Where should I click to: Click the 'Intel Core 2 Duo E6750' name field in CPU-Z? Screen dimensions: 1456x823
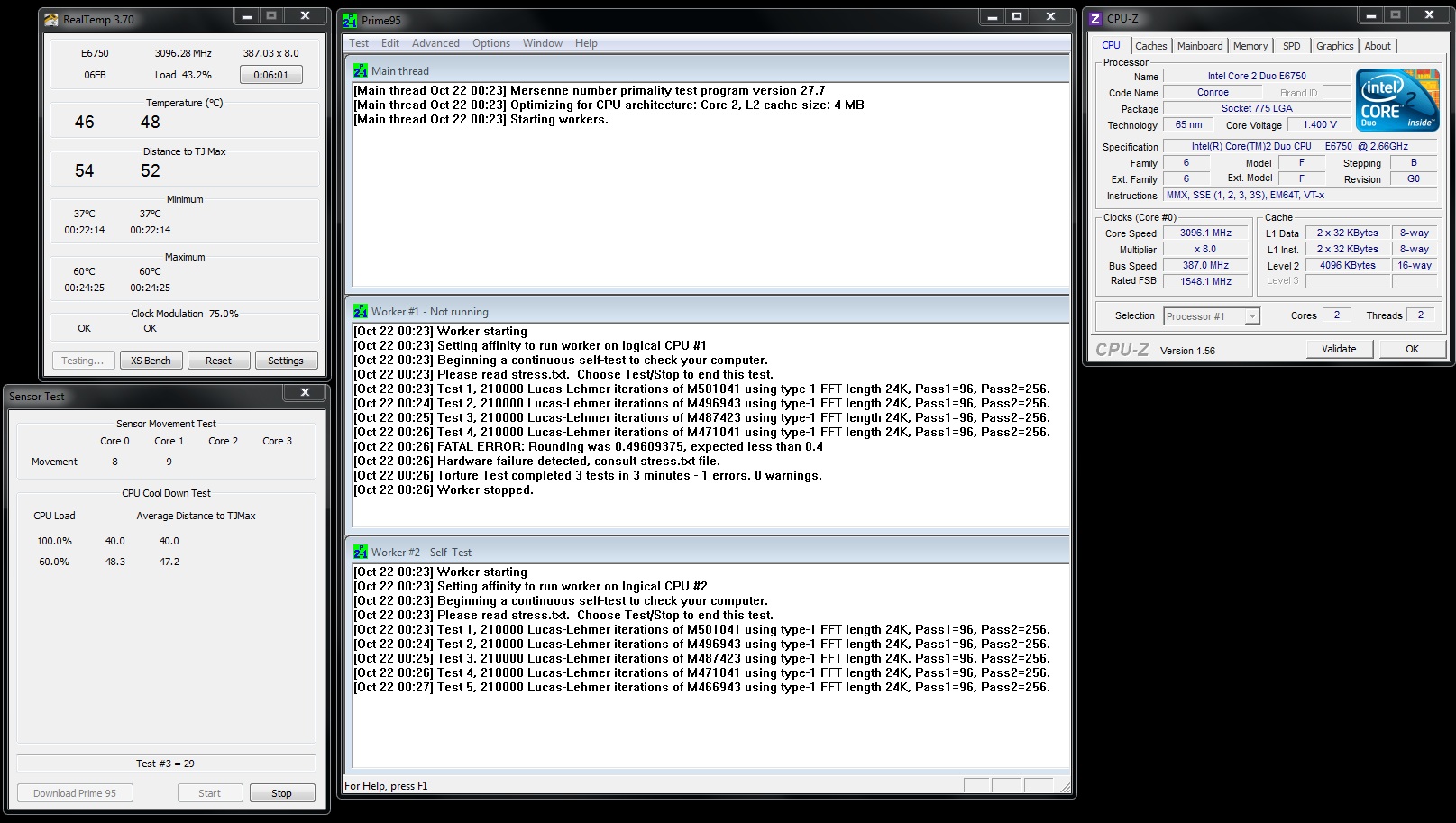click(1257, 76)
